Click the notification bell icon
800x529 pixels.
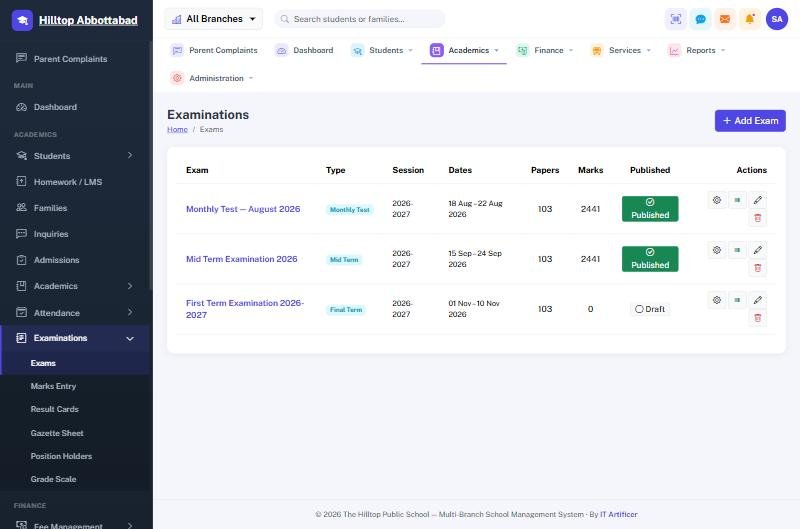click(749, 19)
